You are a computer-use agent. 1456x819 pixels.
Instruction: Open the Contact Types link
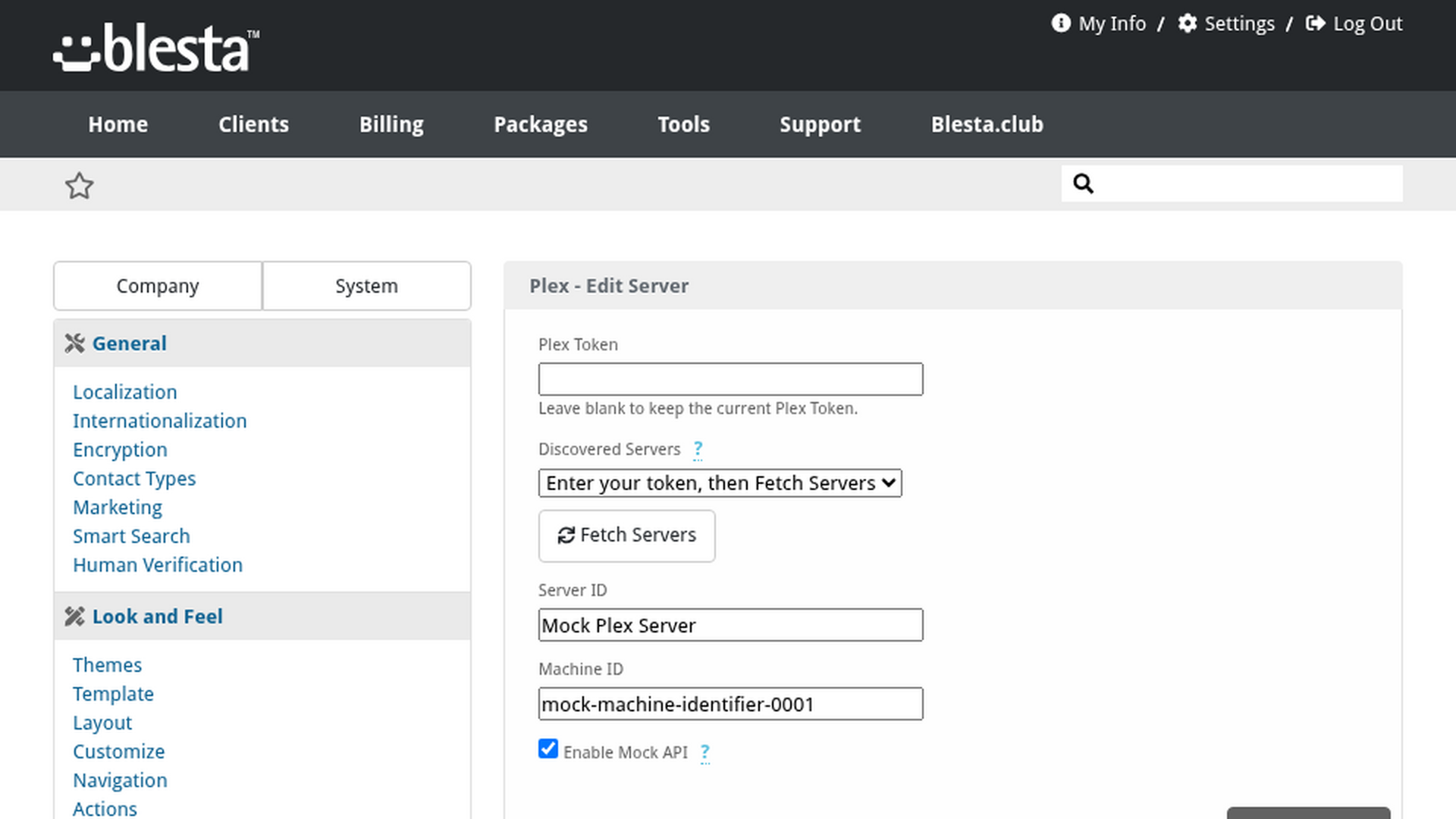click(x=134, y=479)
